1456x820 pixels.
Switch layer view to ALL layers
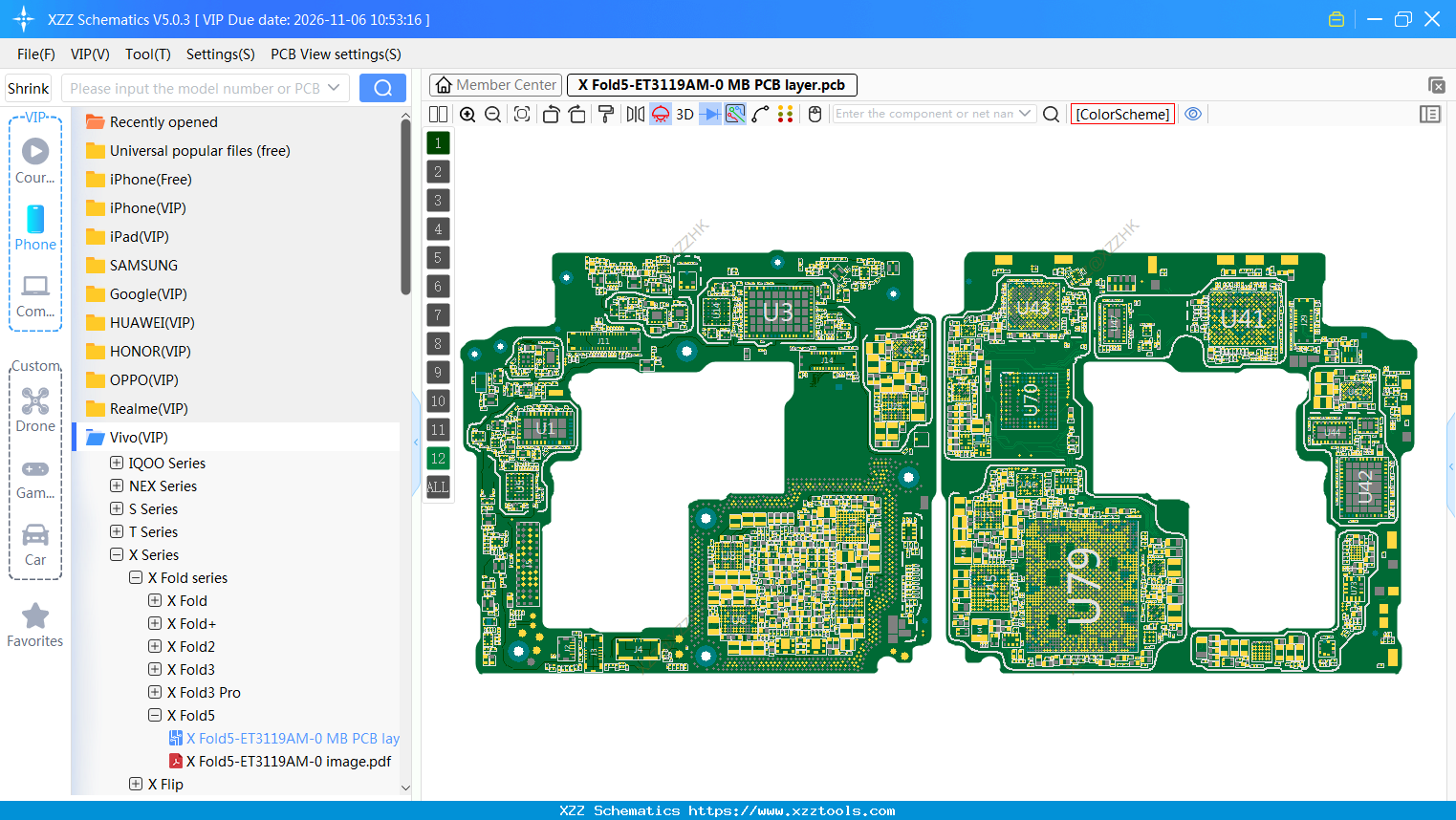pyautogui.click(x=438, y=487)
